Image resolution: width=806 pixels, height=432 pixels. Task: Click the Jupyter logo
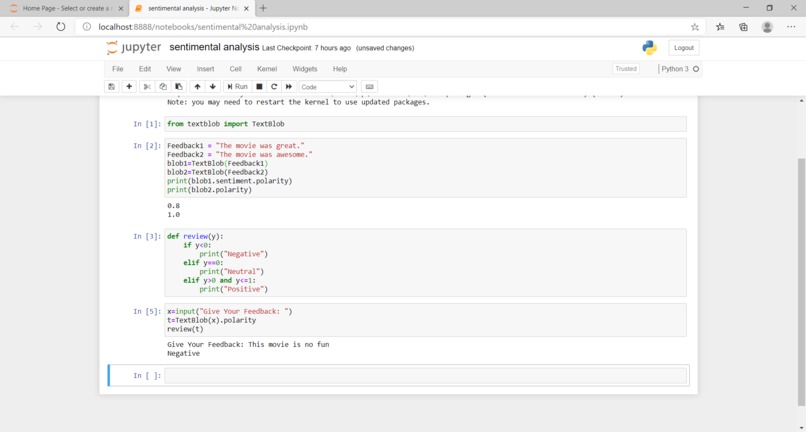tap(134, 48)
